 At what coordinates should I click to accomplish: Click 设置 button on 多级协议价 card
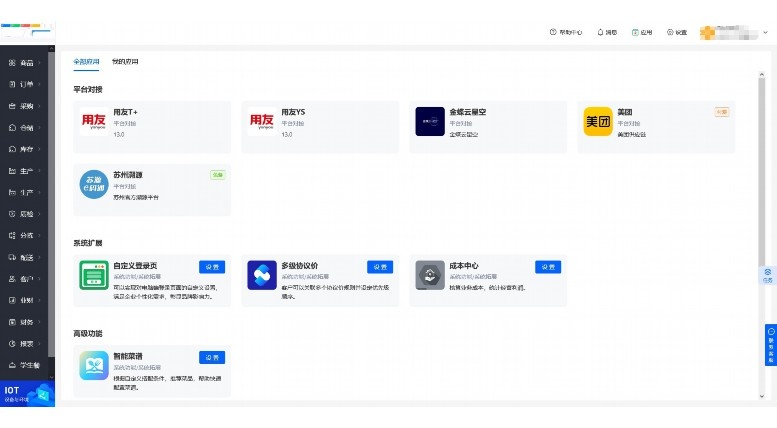click(380, 267)
